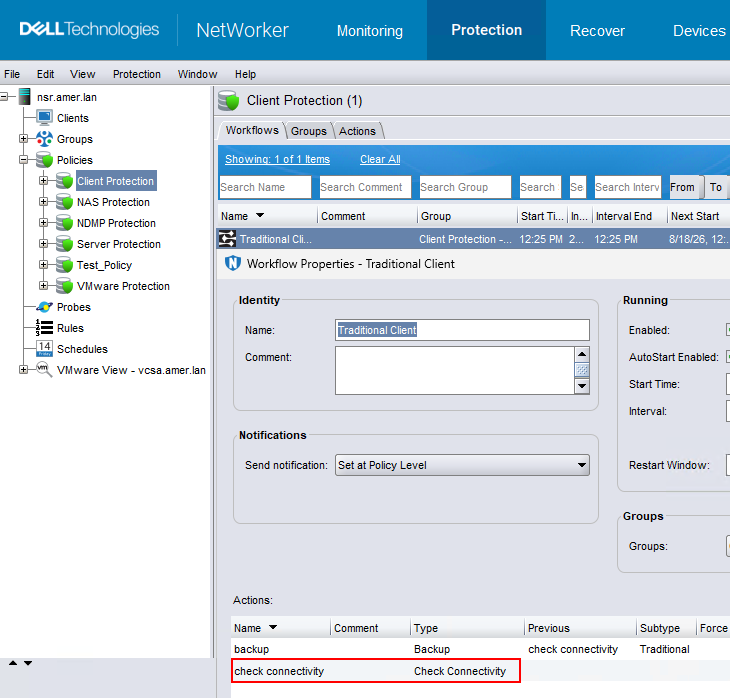Viewport: 730px width, 698px height.
Task: Click the VMware Protection policy icon
Action: pyautogui.click(x=64, y=285)
